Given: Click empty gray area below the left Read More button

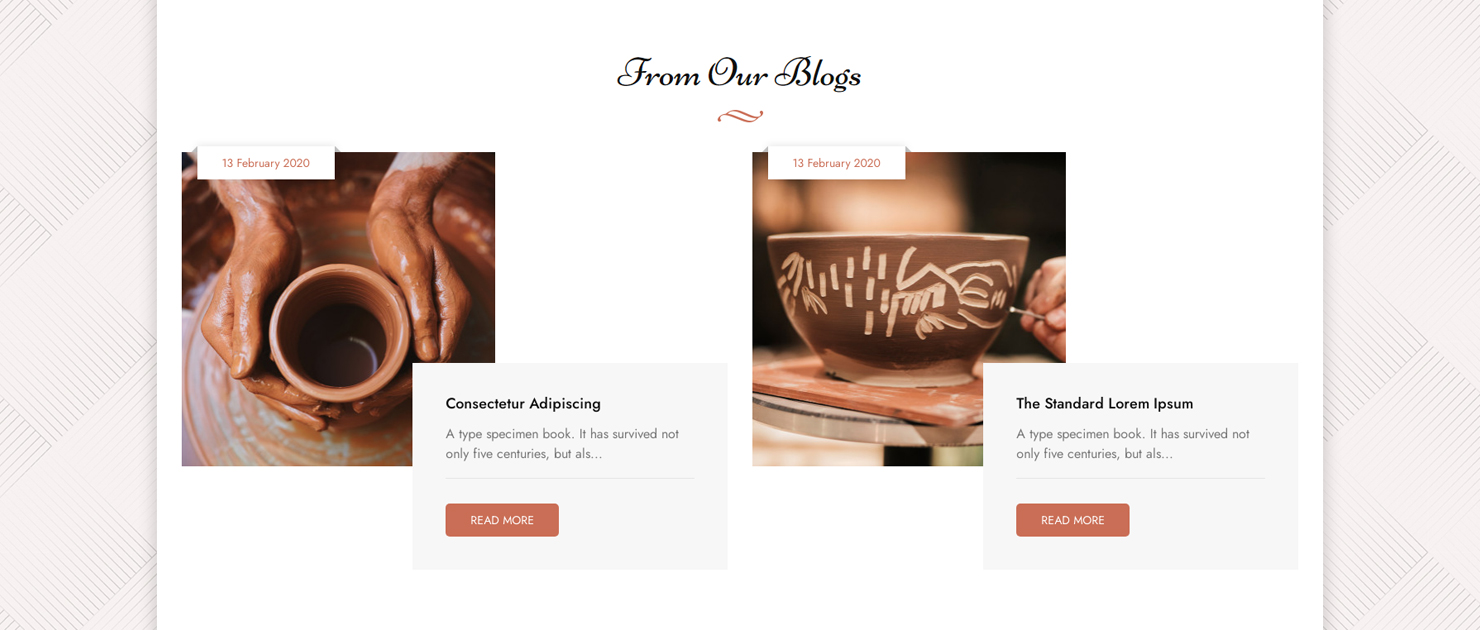Looking at the screenshot, I should 570,554.
